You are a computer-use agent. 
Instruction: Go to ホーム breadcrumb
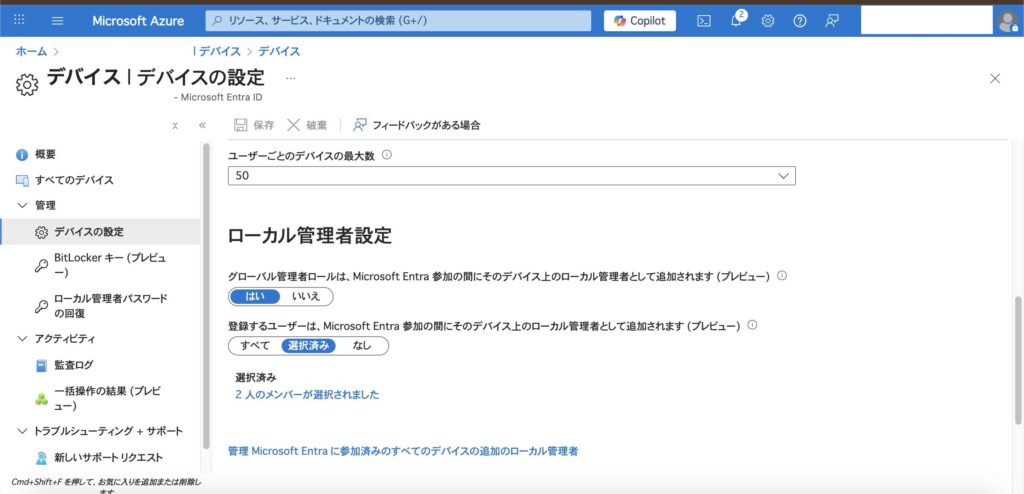pos(31,52)
